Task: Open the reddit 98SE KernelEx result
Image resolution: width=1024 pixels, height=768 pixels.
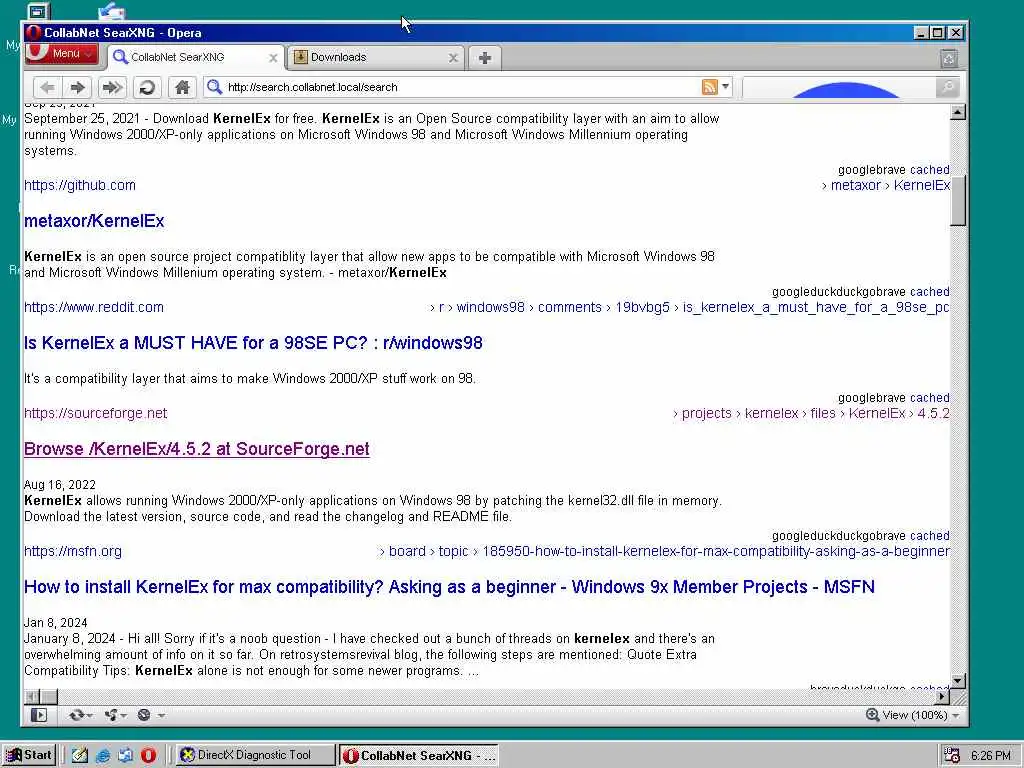Action: coord(253,343)
